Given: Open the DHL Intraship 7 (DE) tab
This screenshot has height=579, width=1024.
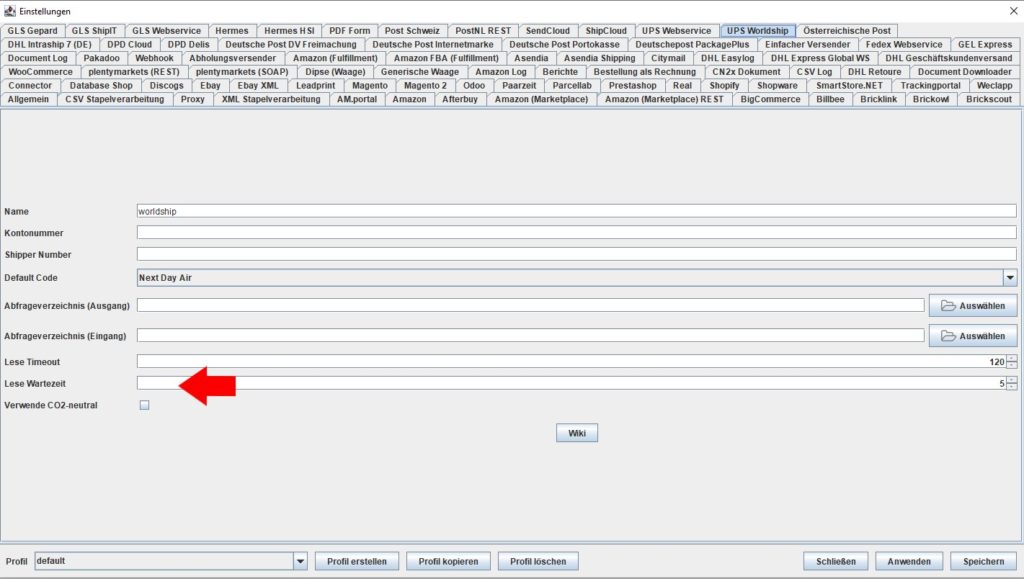Looking at the screenshot, I should (50, 44).
